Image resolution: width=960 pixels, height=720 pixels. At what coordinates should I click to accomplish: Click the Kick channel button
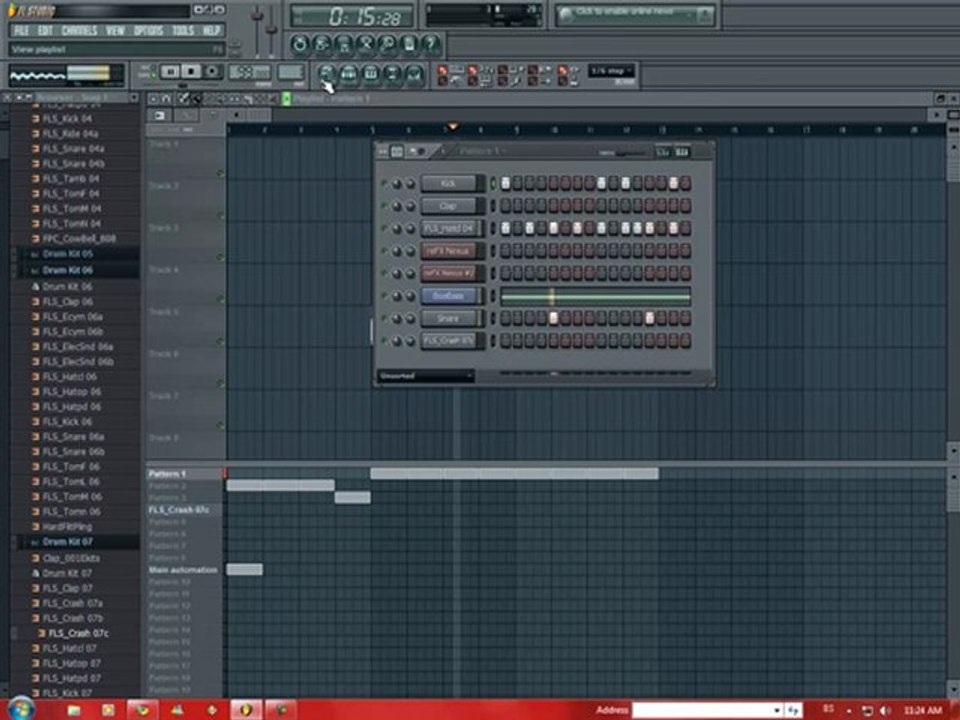click(x=450, y=183)
